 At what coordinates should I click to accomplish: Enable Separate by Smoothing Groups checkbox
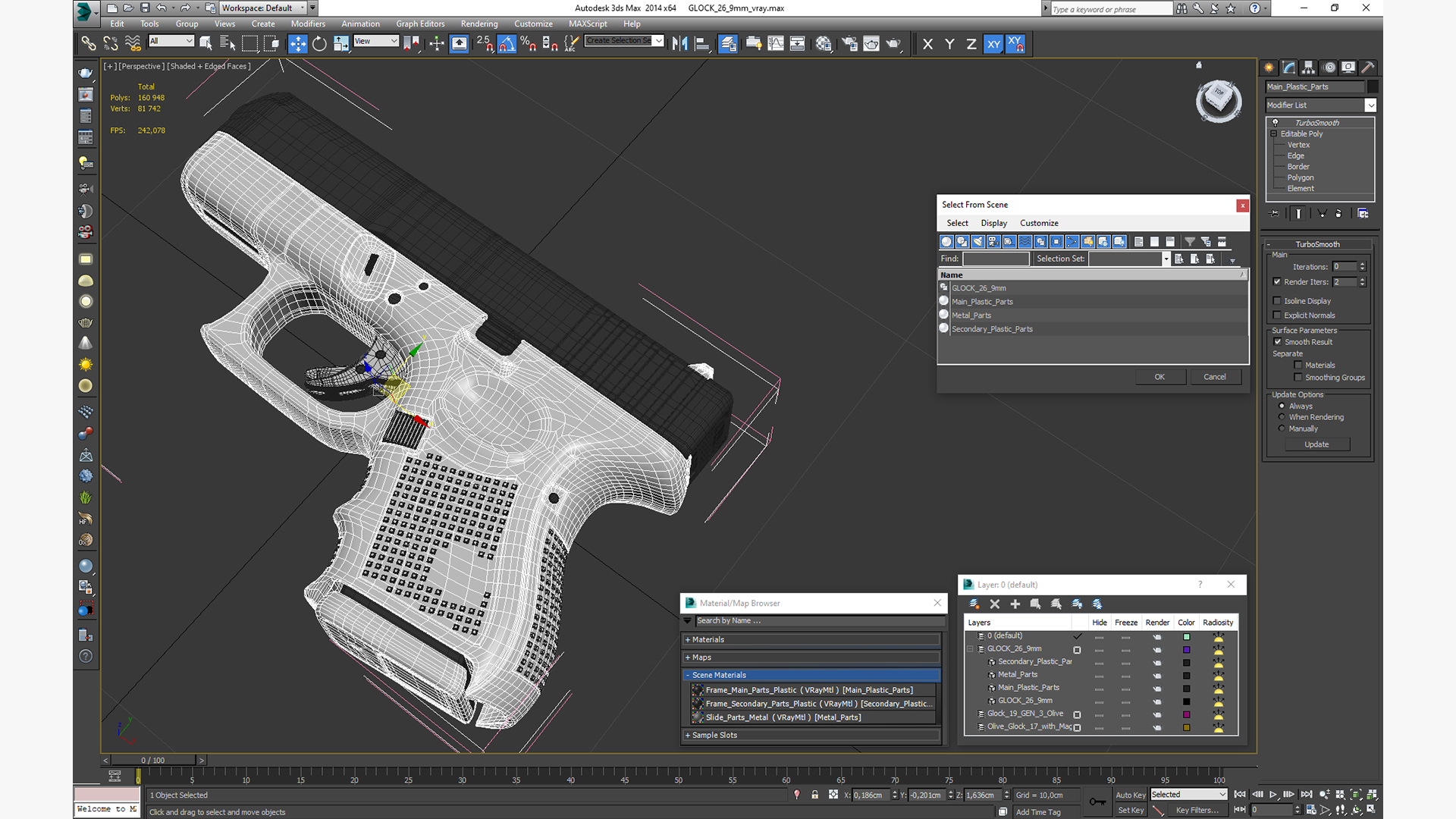point(1298,378)
